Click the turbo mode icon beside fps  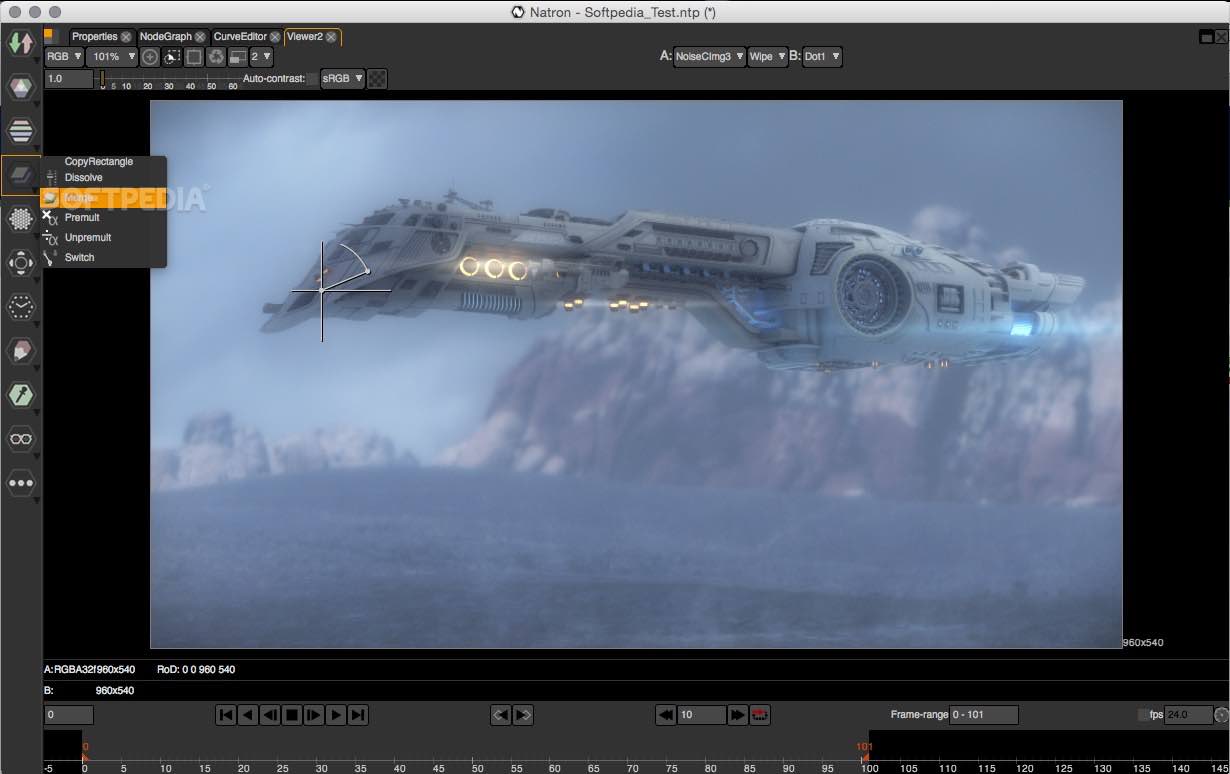[x=1221, y=715]
